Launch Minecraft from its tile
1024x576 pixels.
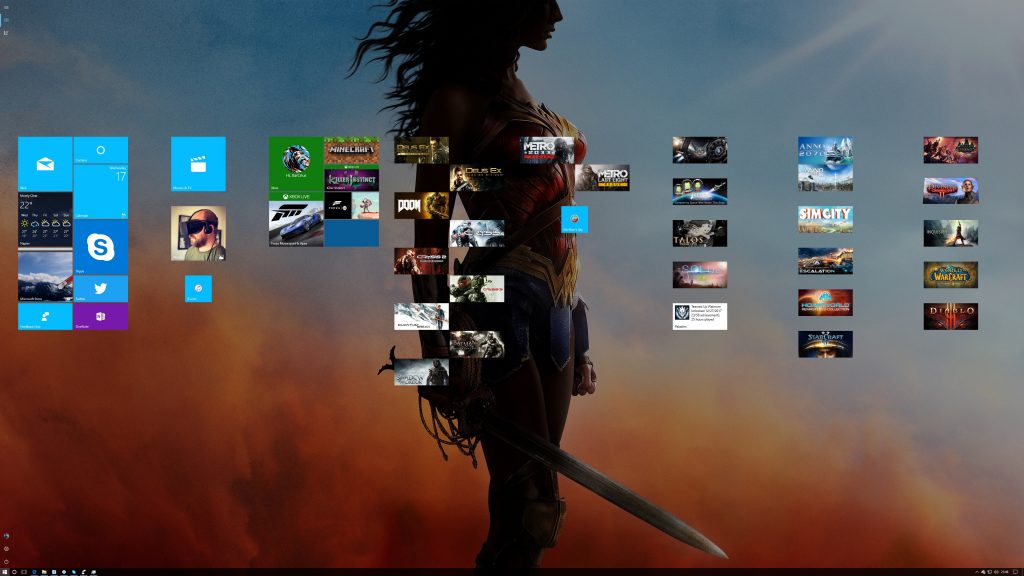(352, 150)
